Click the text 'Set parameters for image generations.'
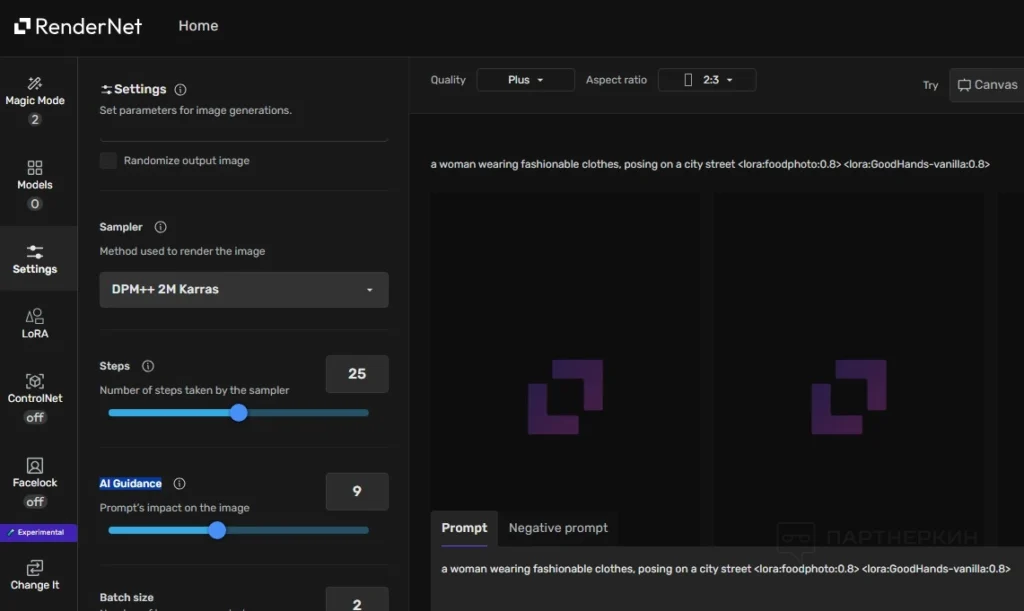The height and width of the screenshot is (611, 1024). pos(195,110)
